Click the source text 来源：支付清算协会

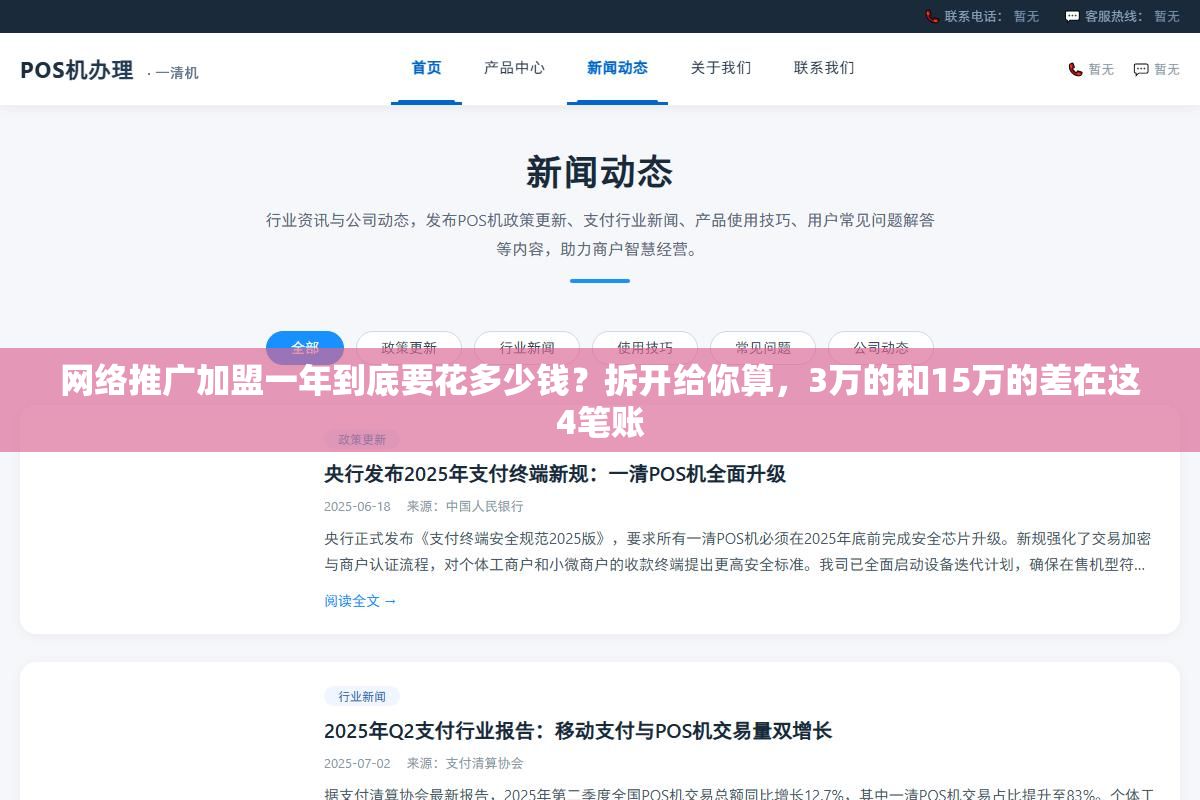pos(465,763)
